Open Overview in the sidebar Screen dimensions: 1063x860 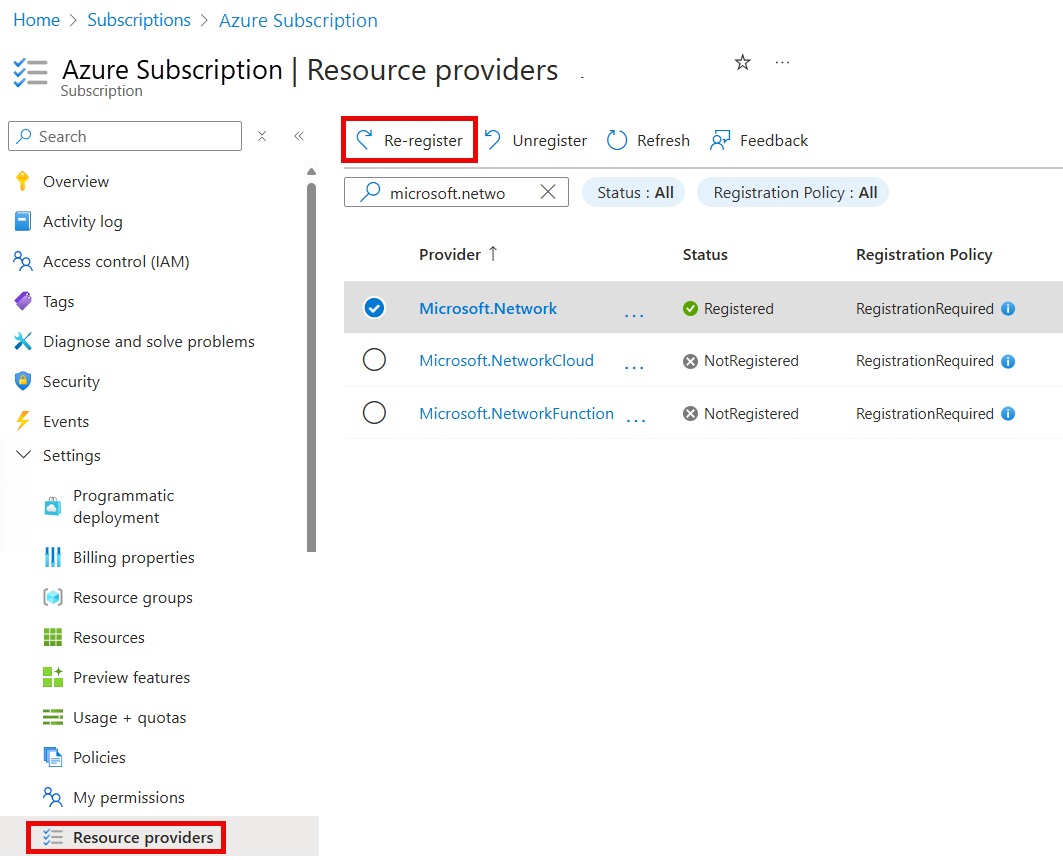pos(76,182)
